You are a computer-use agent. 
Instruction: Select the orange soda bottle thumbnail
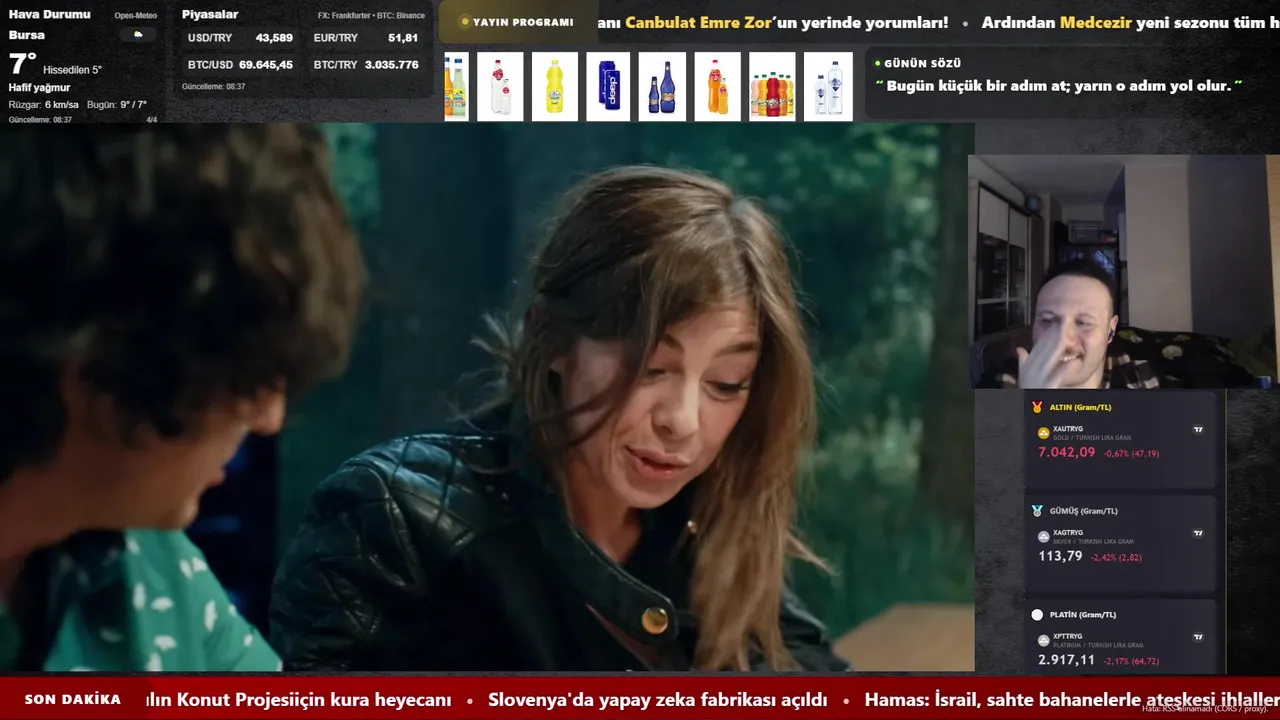(x=717, y=87)
